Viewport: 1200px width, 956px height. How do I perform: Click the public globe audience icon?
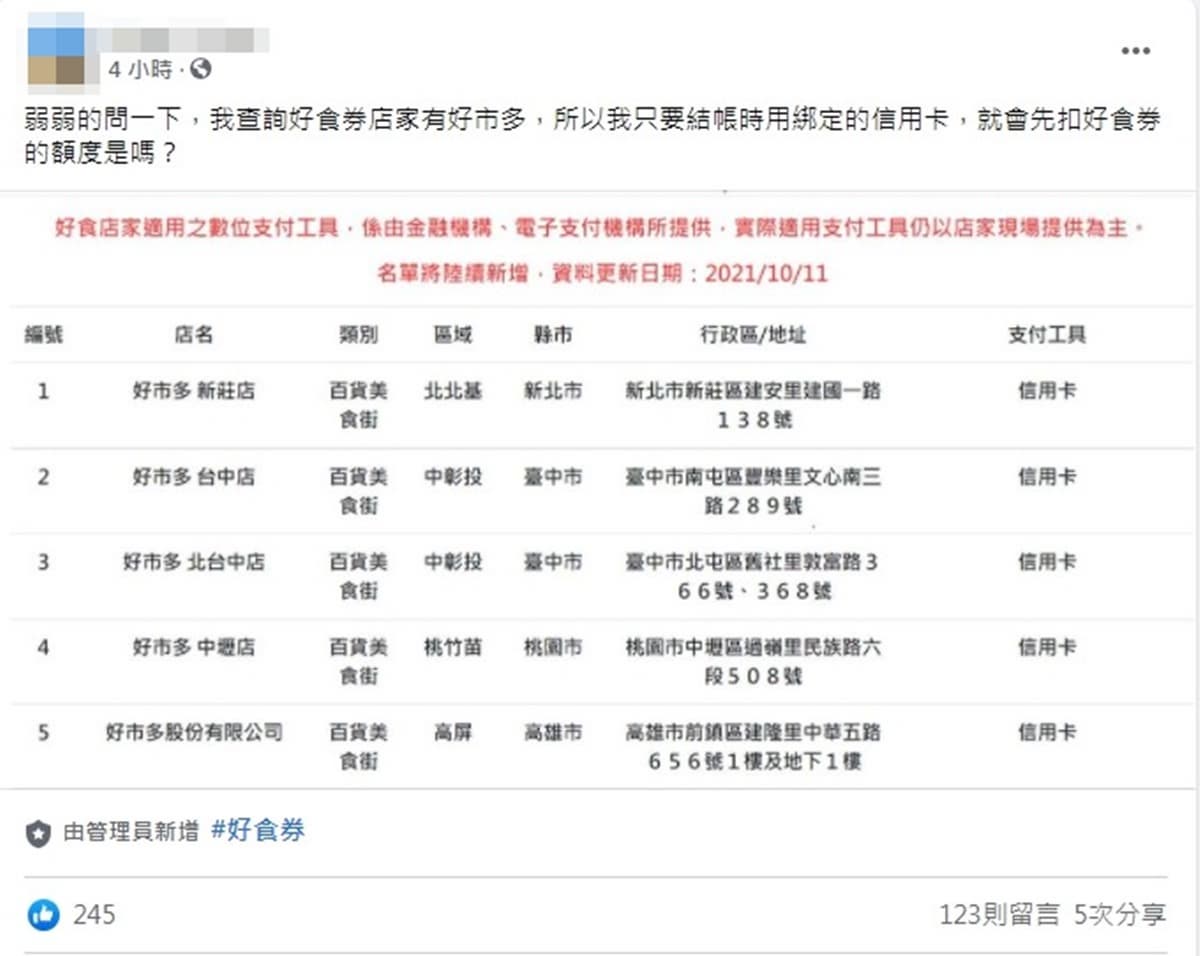click(200, 69)
